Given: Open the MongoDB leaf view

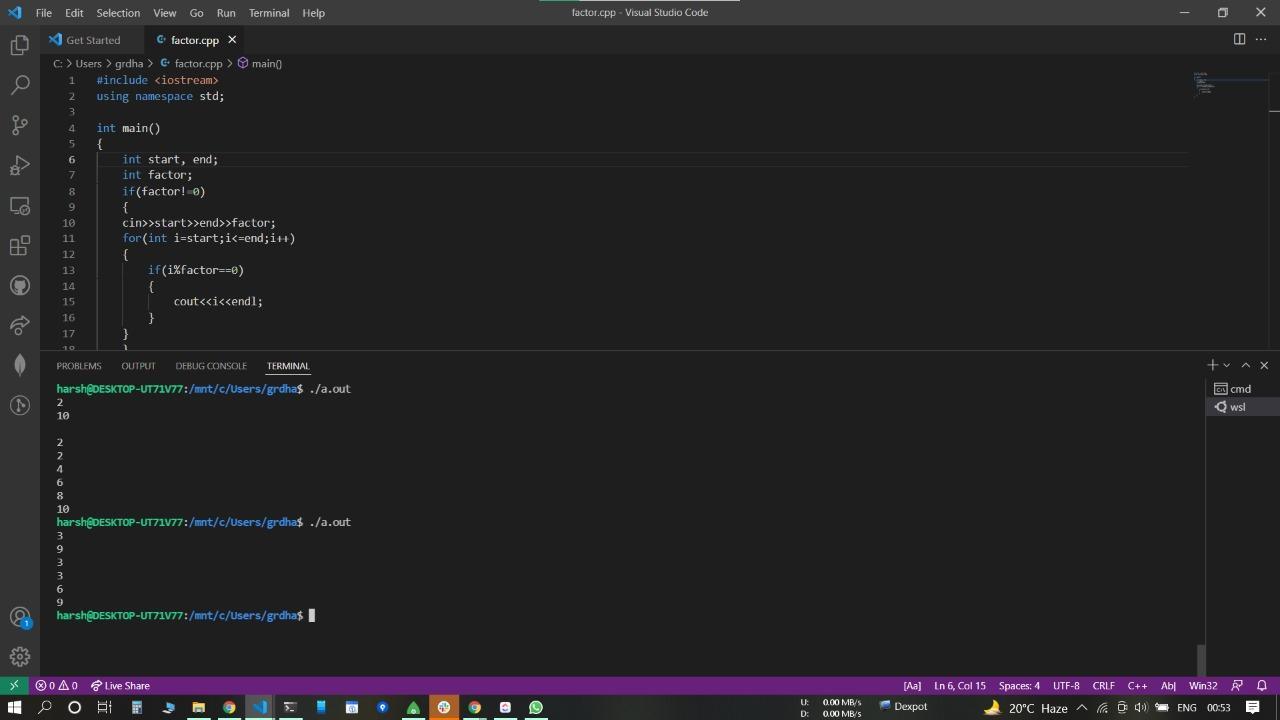Looking at the screenshot, I should [20, 365].
